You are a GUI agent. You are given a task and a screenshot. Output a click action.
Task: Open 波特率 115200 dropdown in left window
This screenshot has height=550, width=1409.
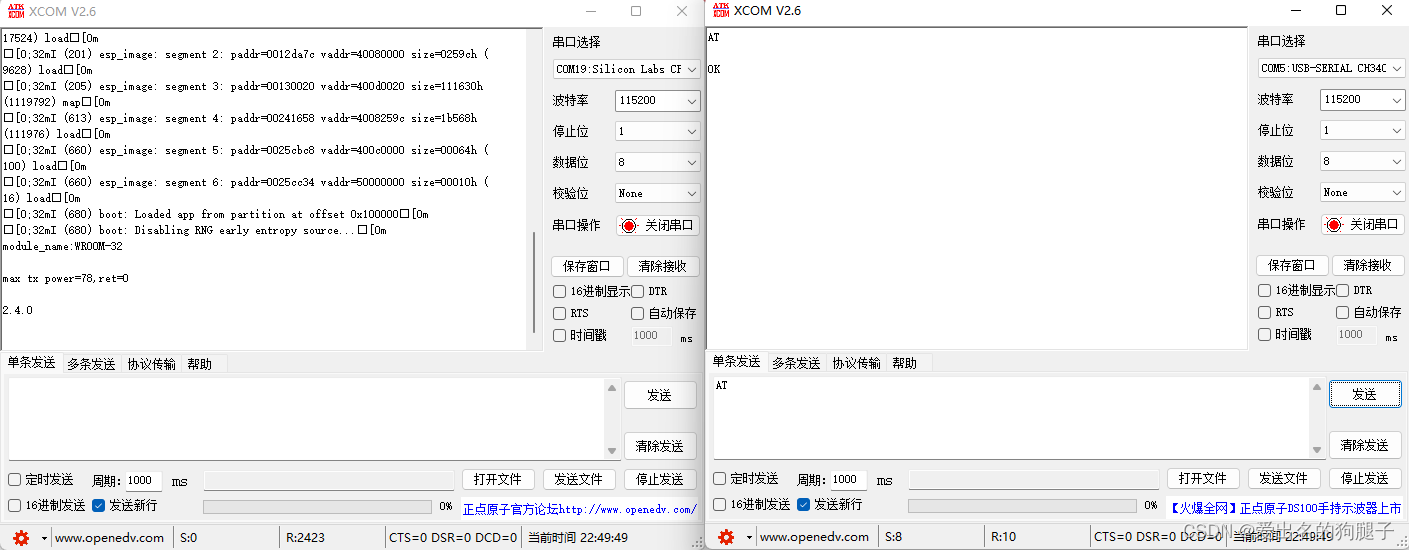point(657,101)
